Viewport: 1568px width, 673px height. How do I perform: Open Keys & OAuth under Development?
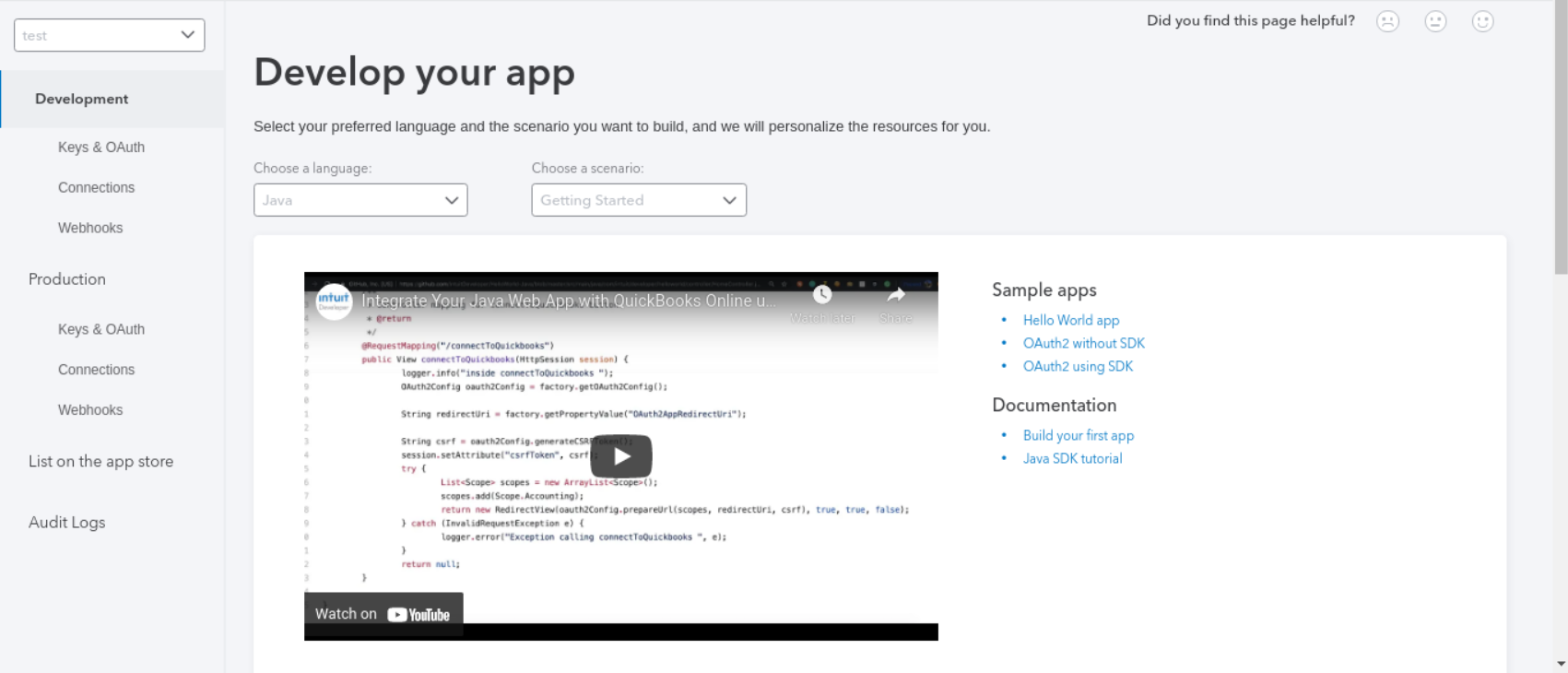pos(101,148)
